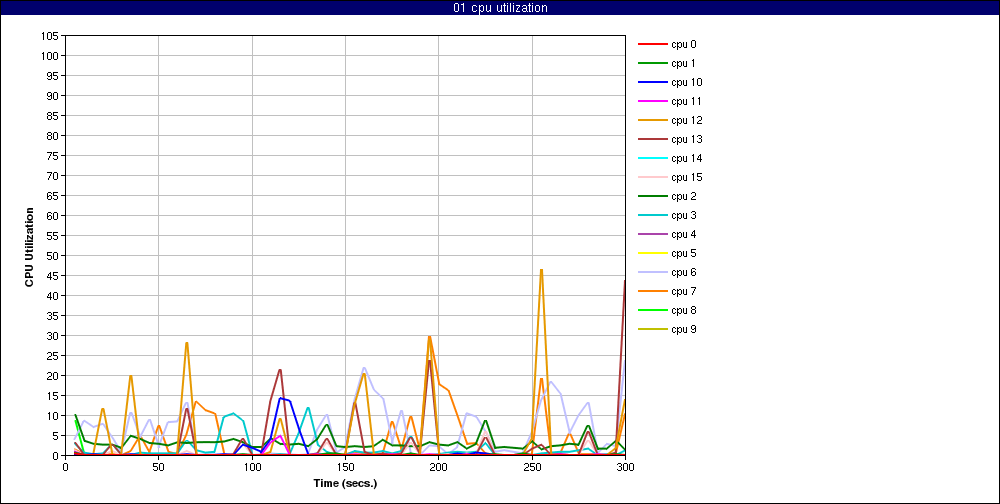Click the orange spike peaking near 46
Screen dimensions: 1000x504
pyautogui.click(x=541, y=271)
